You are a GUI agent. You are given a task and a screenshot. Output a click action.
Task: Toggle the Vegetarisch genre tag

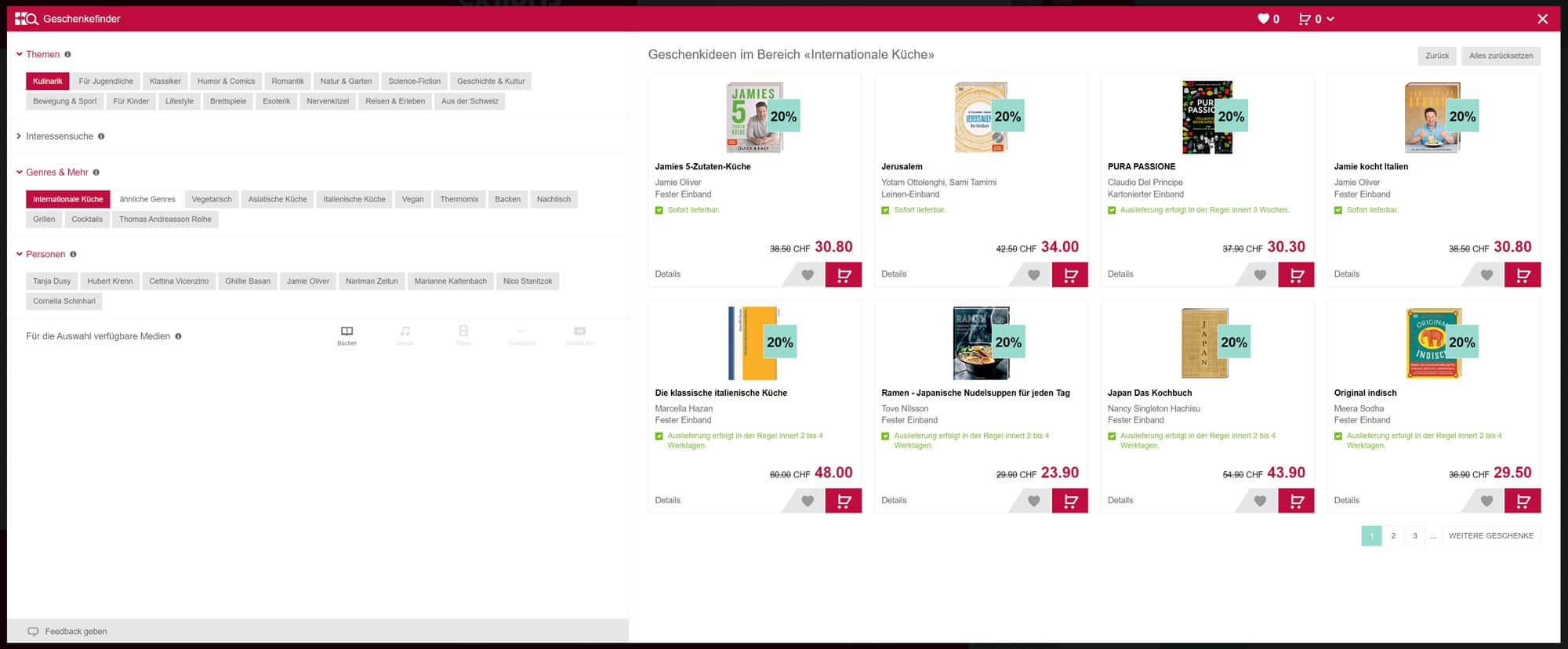(212, 200)
